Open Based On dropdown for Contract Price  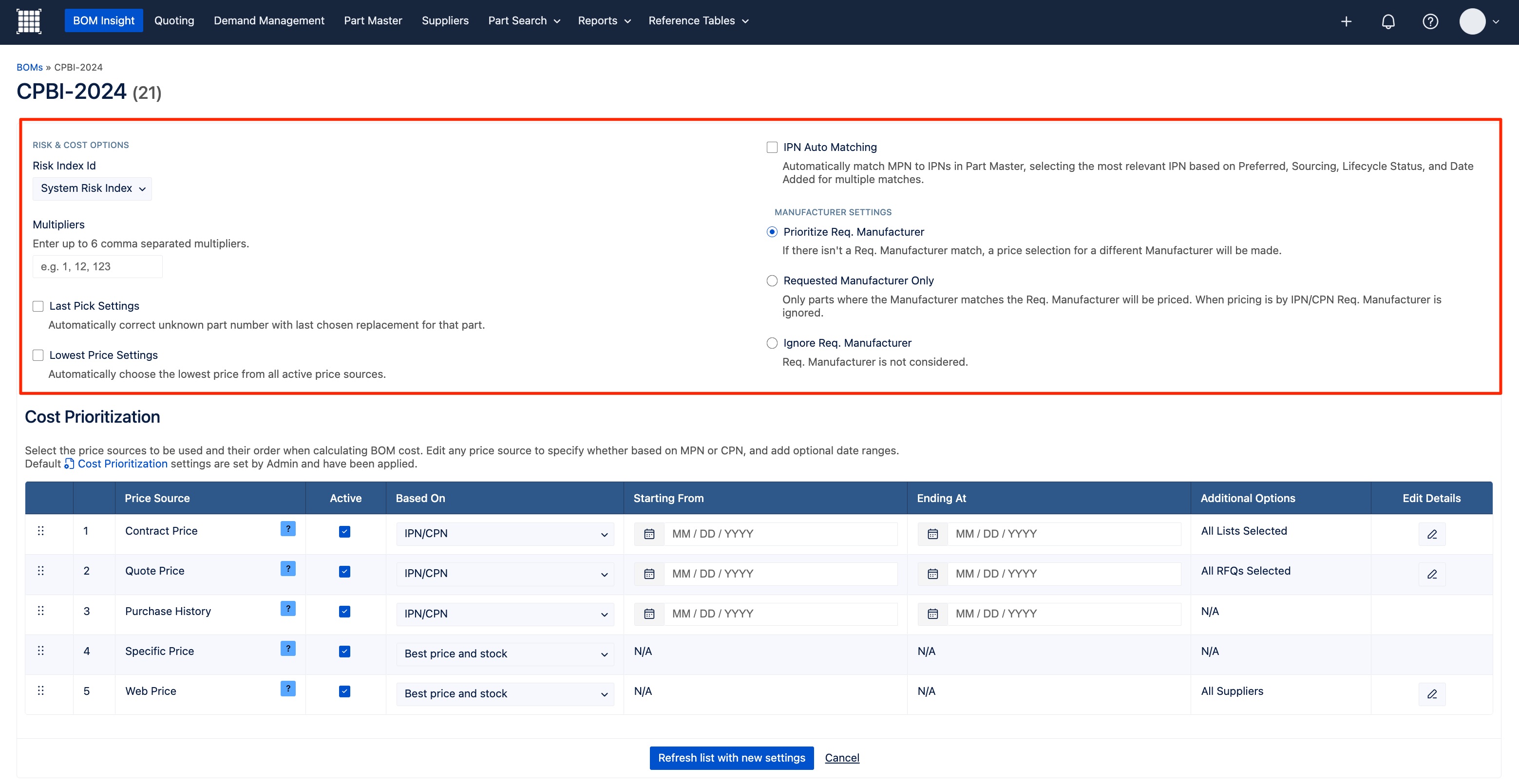pyautogui.click(x=505, y=534)
